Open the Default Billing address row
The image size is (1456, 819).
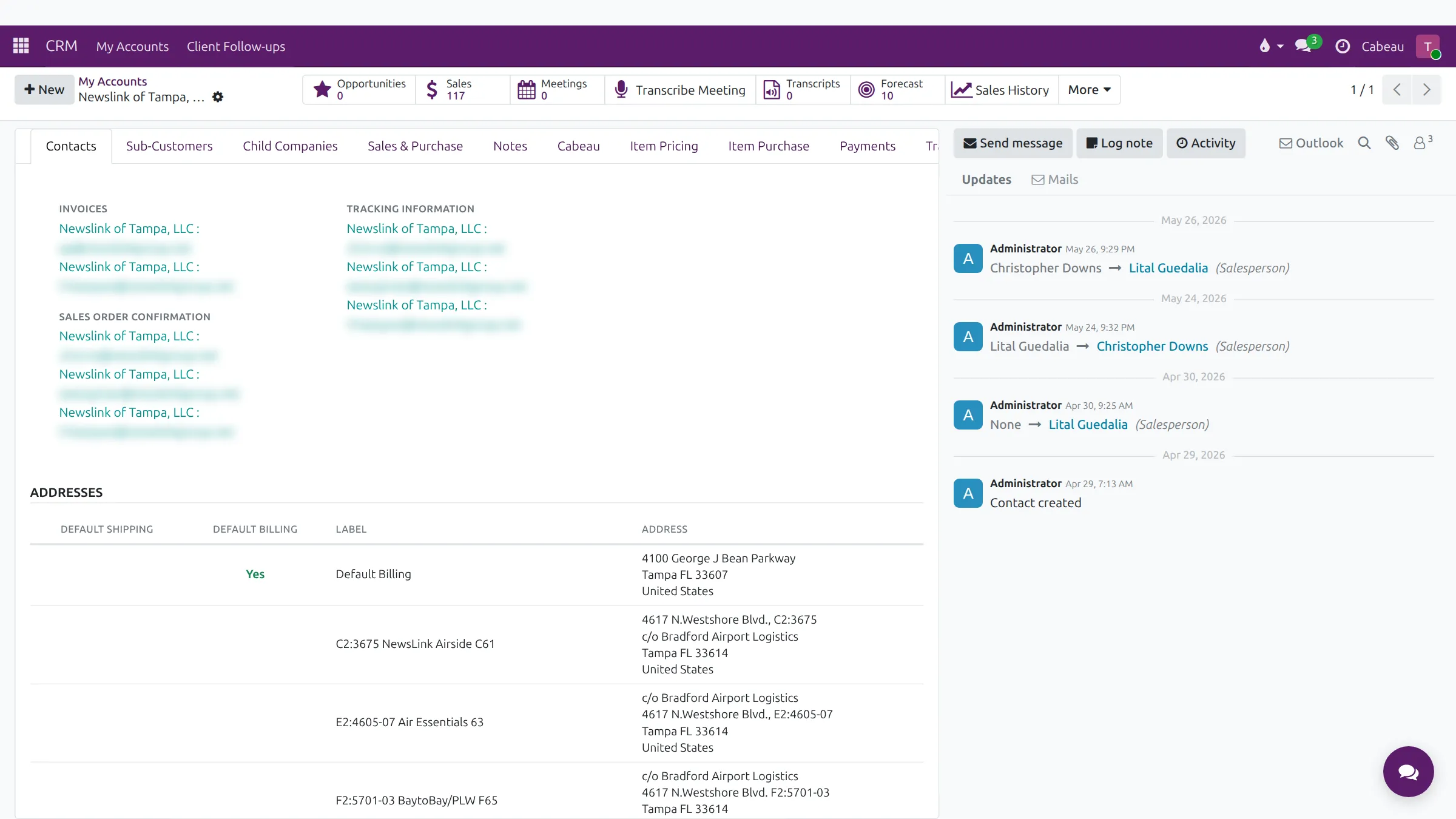tap(477, 575)
